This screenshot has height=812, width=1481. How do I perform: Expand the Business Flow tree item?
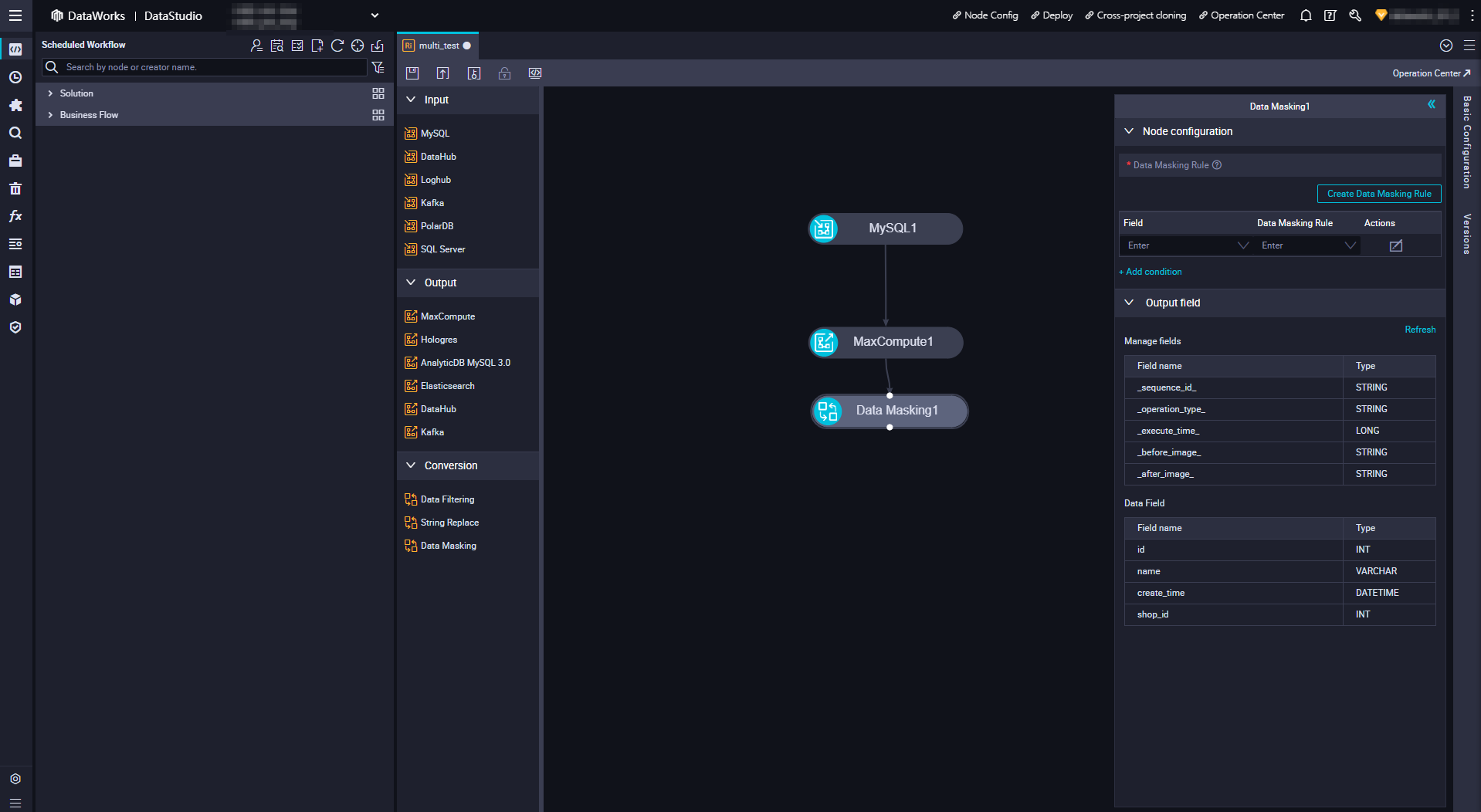pyautogui.click(x=51, y=115)
